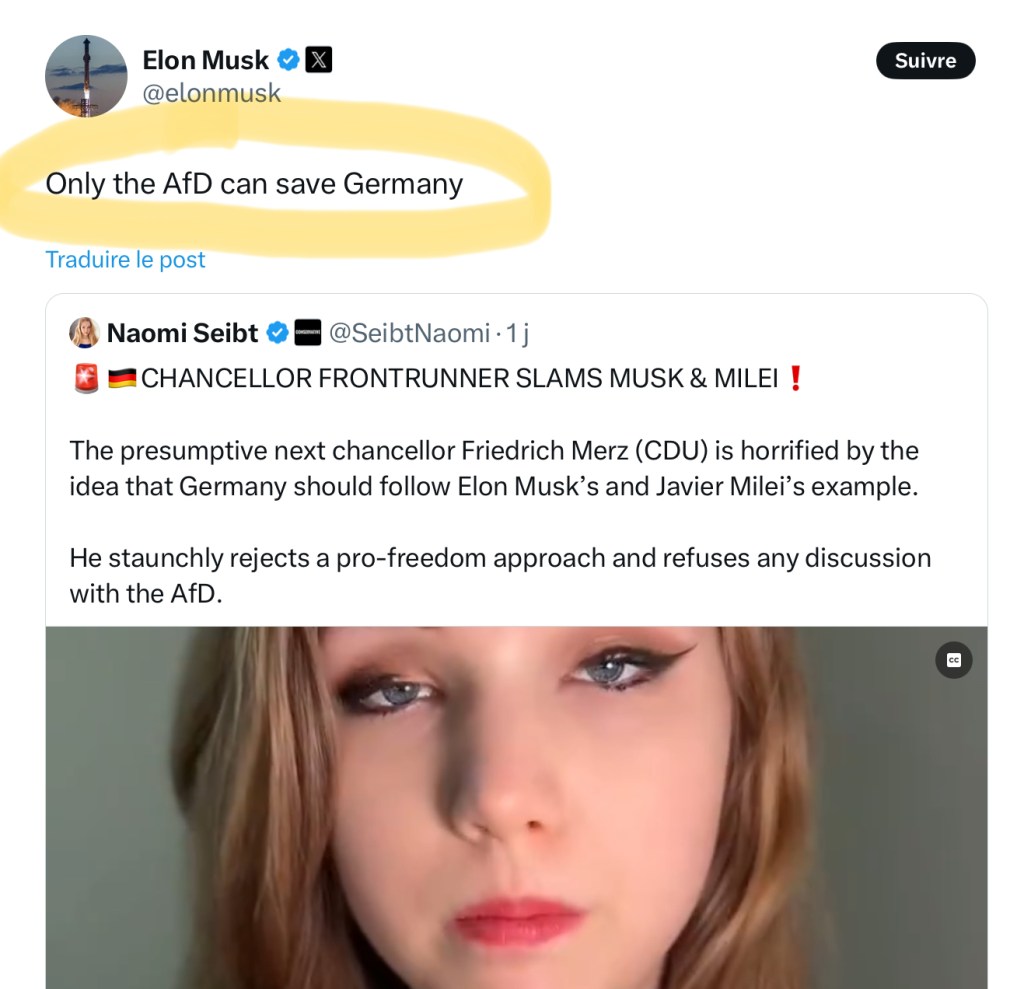
Task: Open the @elonmusk handle link
Action: (211, 93)
